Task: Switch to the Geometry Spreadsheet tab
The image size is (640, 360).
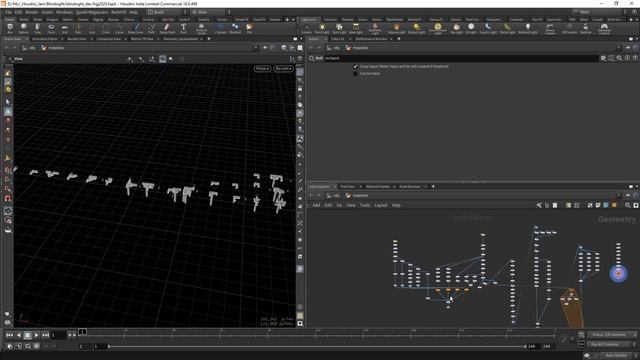Action: (180, 39)
